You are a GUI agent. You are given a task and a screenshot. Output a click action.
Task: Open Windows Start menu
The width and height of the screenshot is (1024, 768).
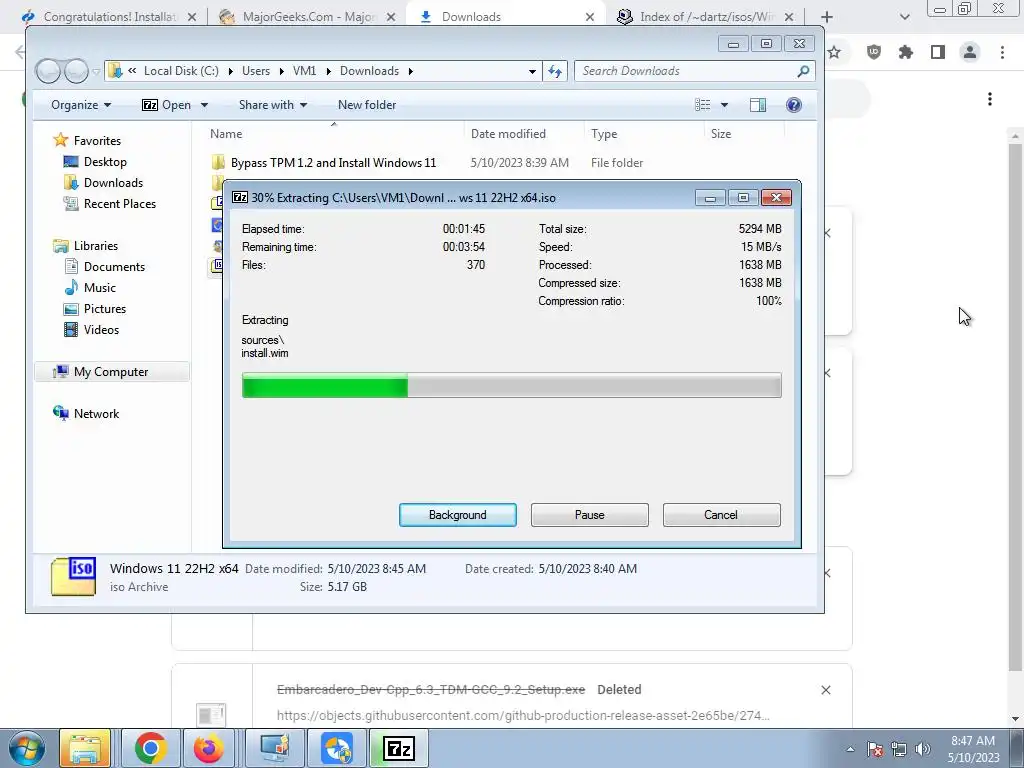tap(26, 748)
